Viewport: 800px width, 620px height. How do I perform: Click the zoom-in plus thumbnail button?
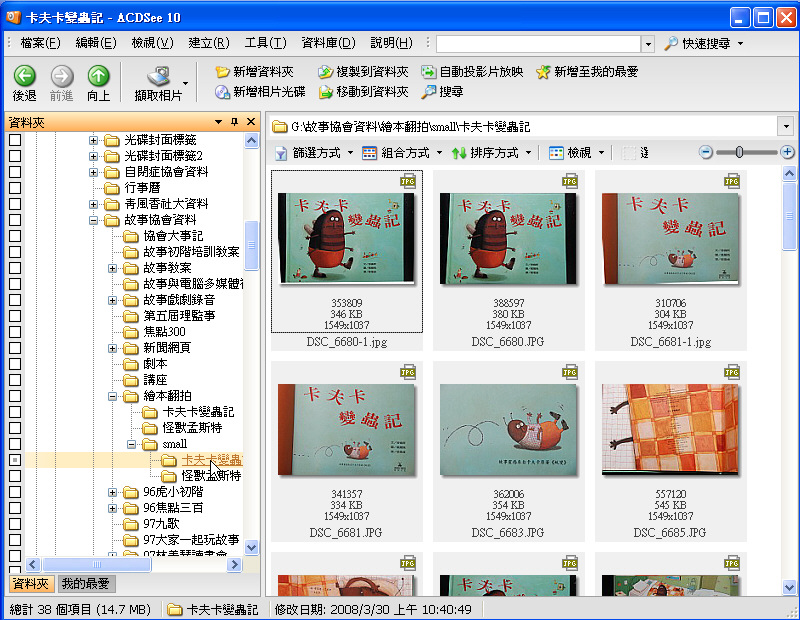pos(787,152)
